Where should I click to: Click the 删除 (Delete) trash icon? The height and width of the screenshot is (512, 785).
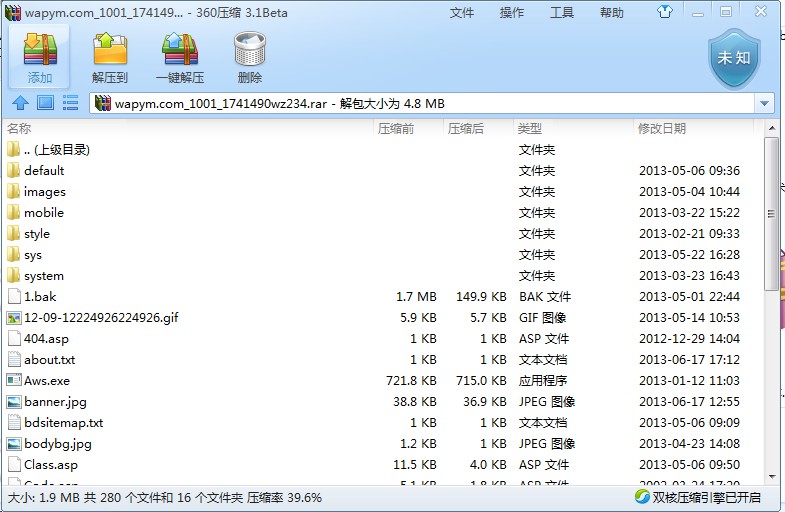click(x=249, y=57)
